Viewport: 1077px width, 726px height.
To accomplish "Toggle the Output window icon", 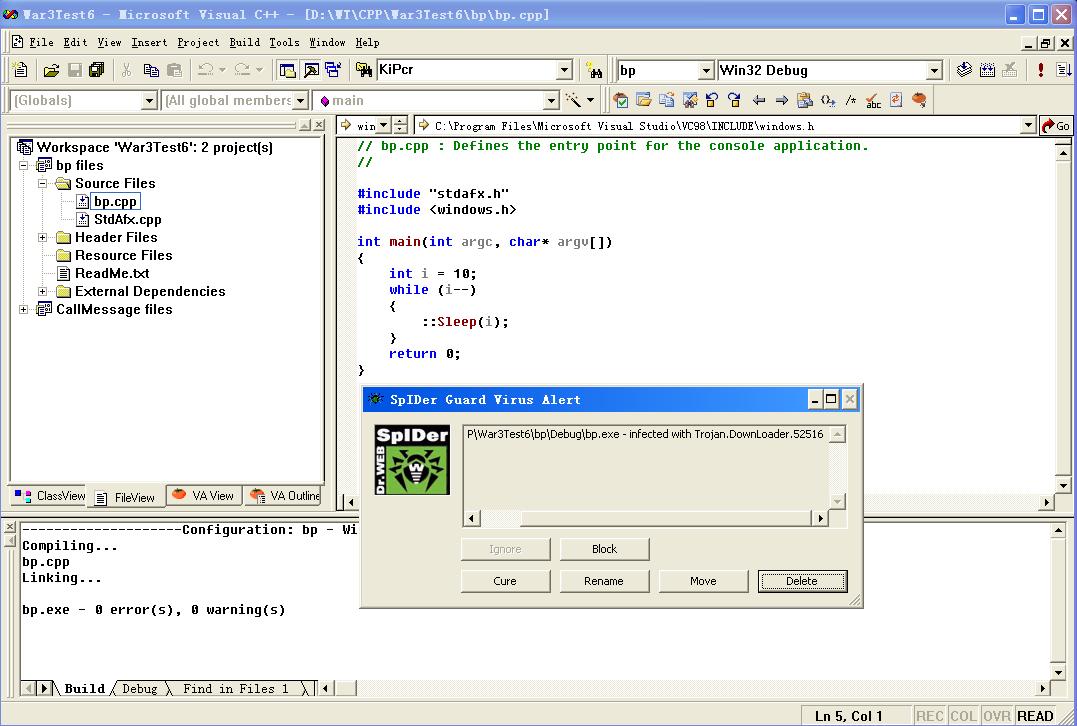I will pos(311,70).
